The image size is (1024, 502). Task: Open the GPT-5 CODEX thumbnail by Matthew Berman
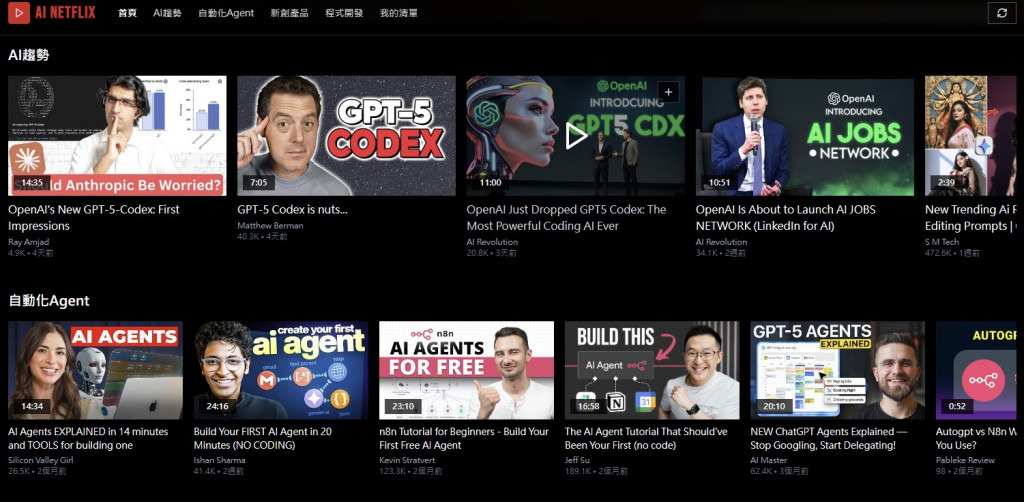tap(346, 136)
